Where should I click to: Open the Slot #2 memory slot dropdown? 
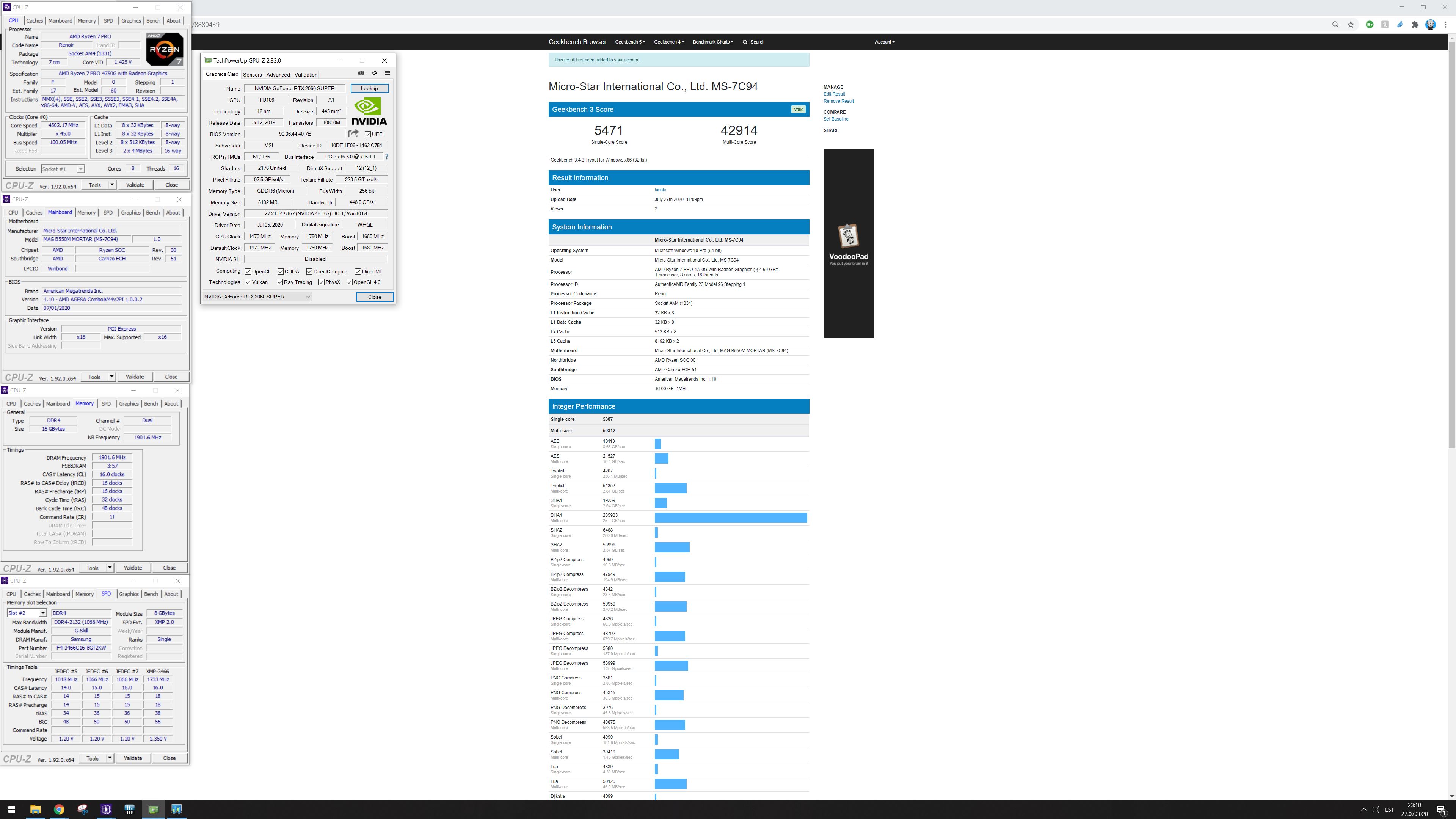point(27,613)
